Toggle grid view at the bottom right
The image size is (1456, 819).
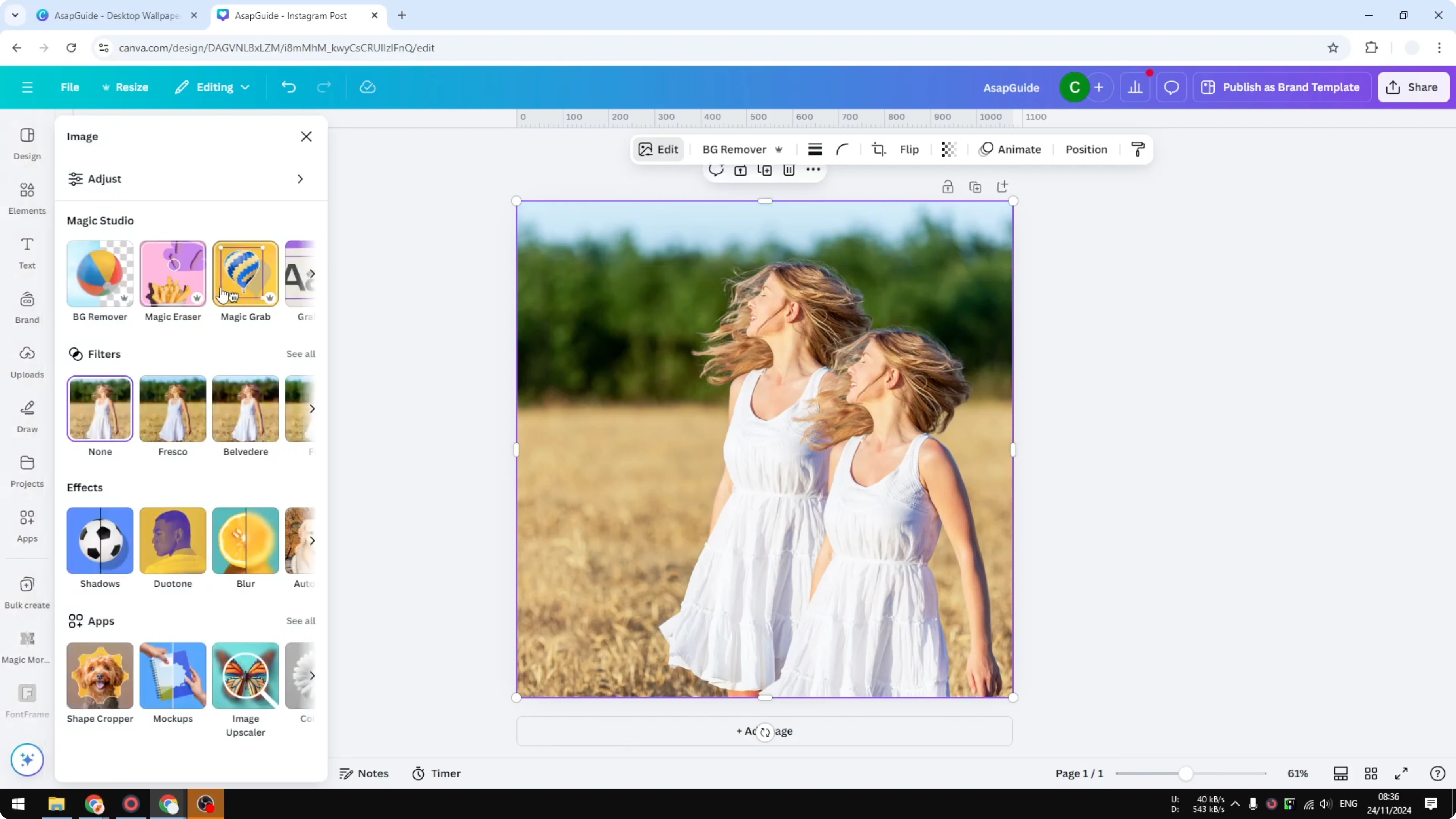click(1371, 773)
